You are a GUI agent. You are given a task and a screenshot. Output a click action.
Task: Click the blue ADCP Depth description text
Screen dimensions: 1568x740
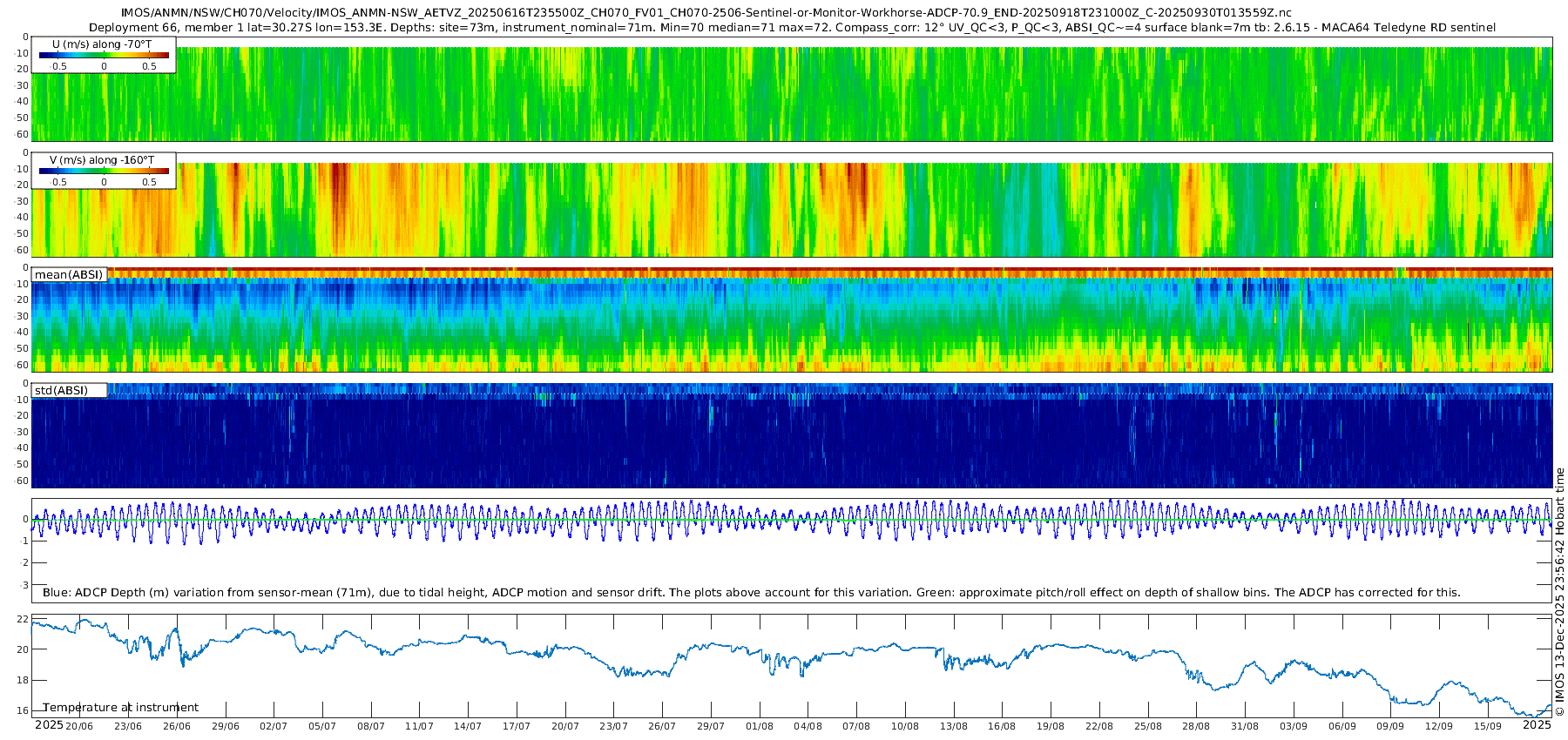click(751, 593)
